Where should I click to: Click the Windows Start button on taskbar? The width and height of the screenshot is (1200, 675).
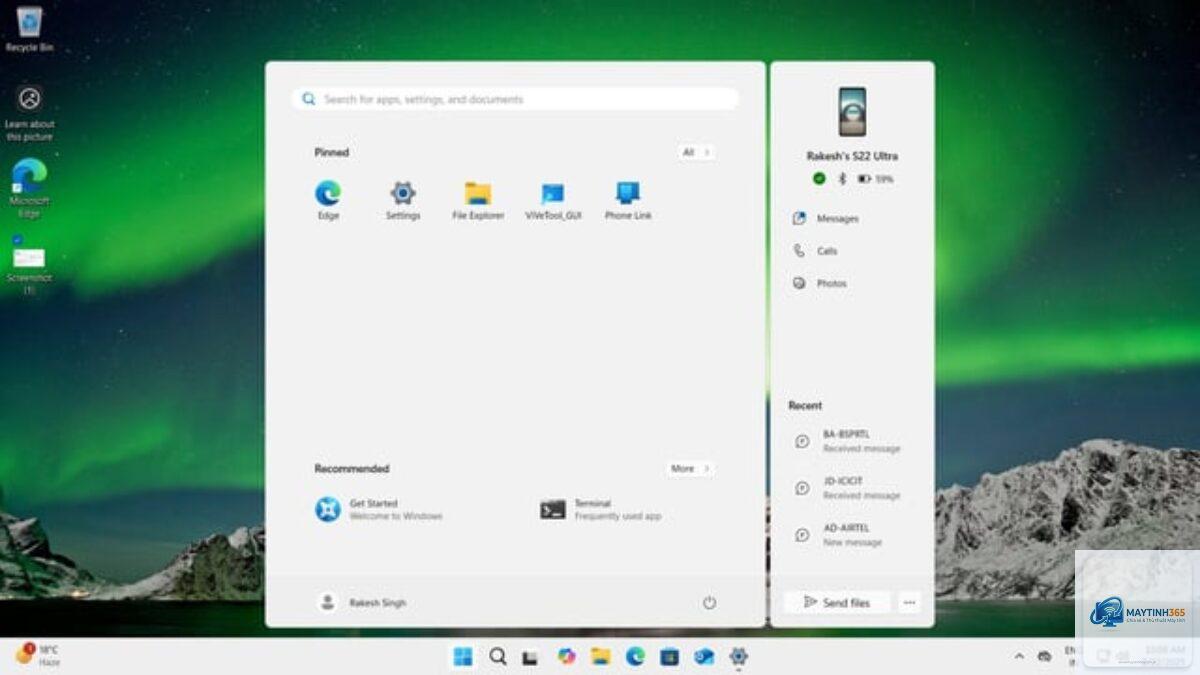[463, 656]
